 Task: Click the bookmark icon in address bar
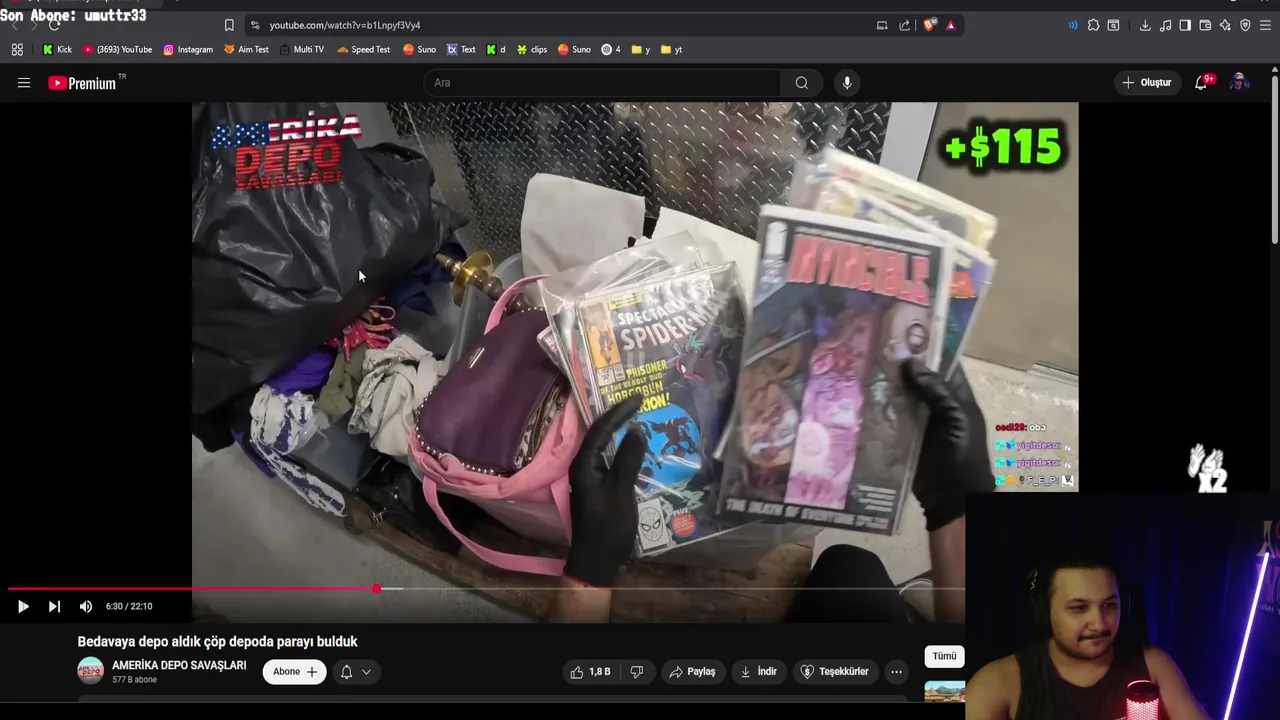click(x=229, y=25)
